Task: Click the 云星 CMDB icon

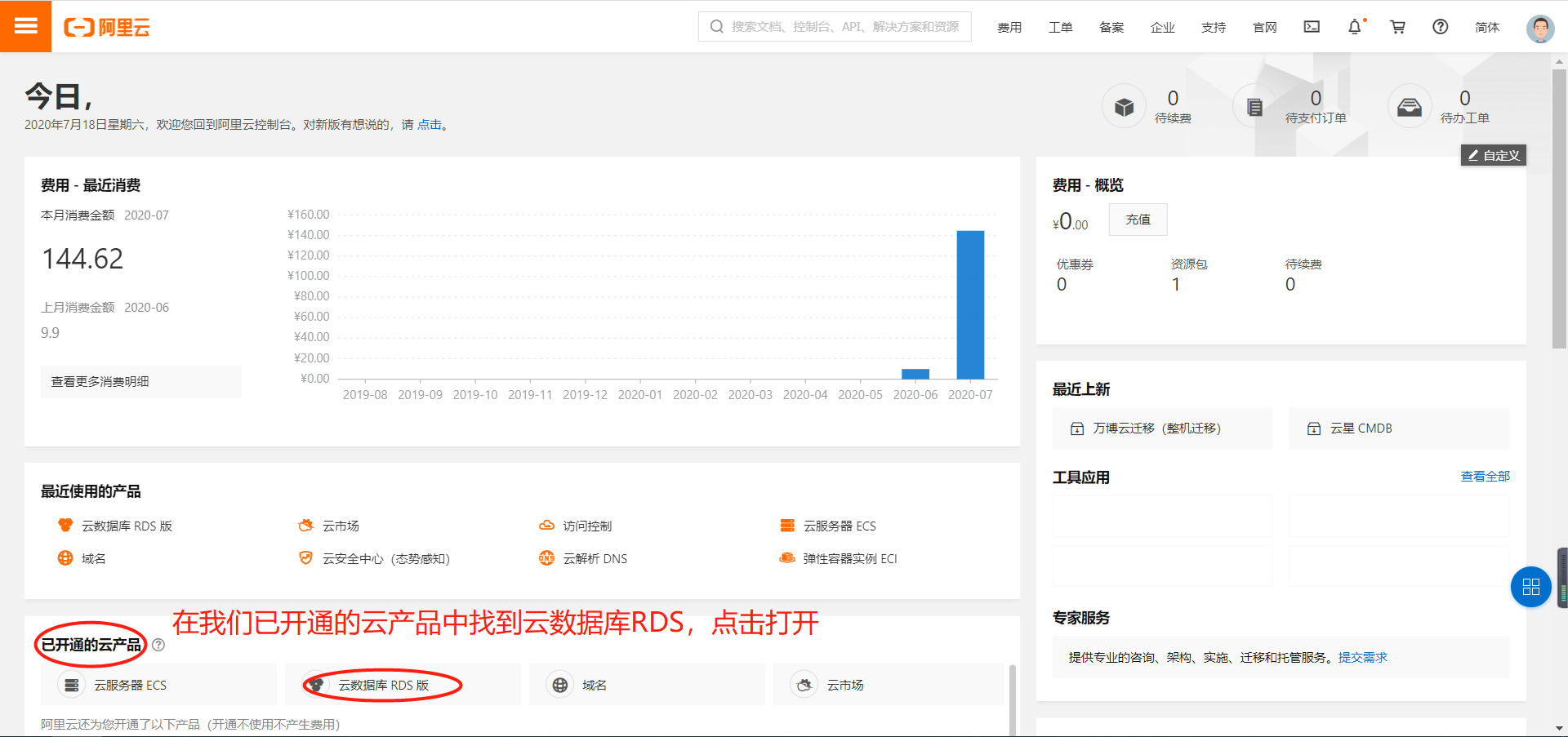Action: [x=1314, y=428]
